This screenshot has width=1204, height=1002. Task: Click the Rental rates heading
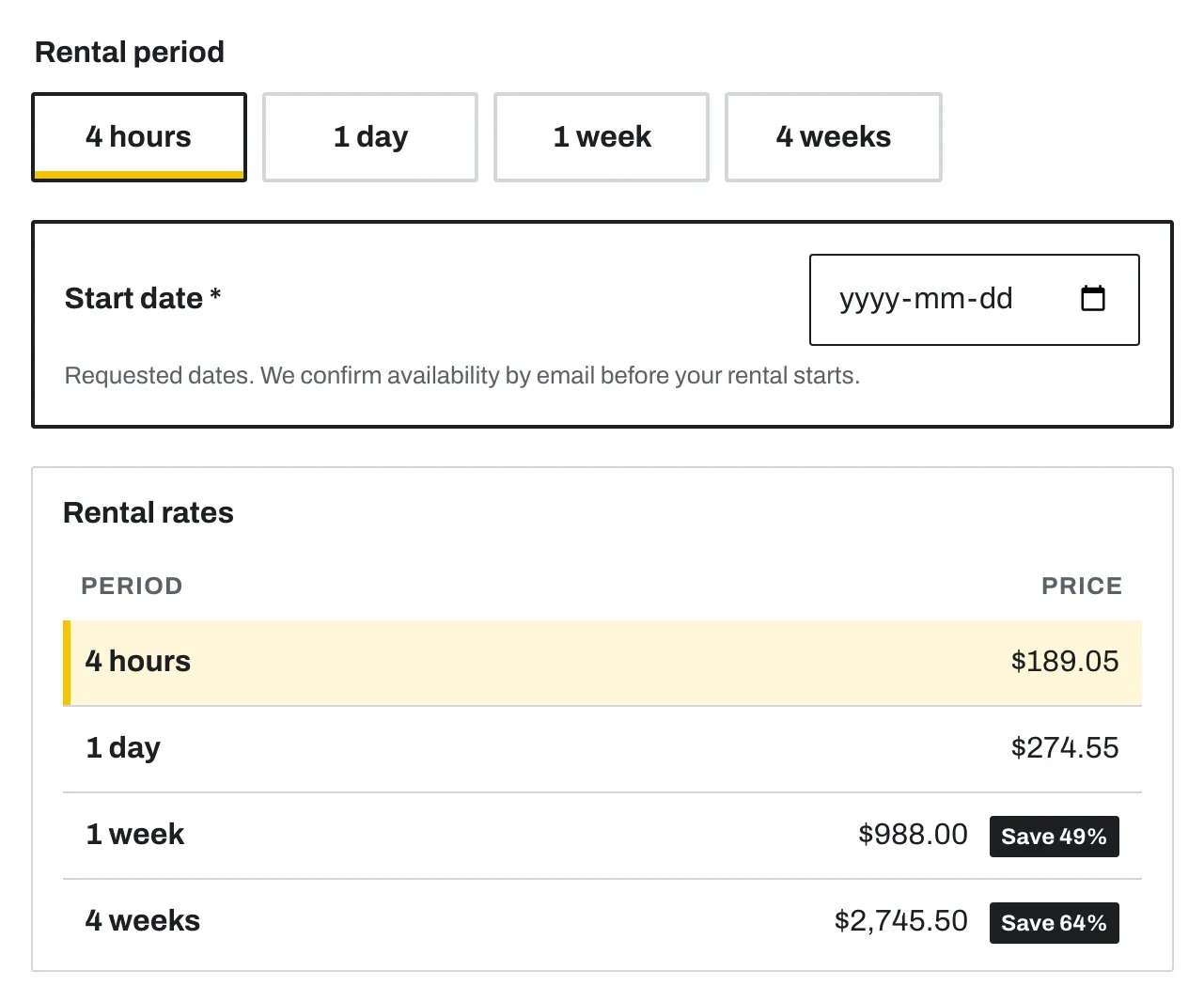click(x=149, y=512)
